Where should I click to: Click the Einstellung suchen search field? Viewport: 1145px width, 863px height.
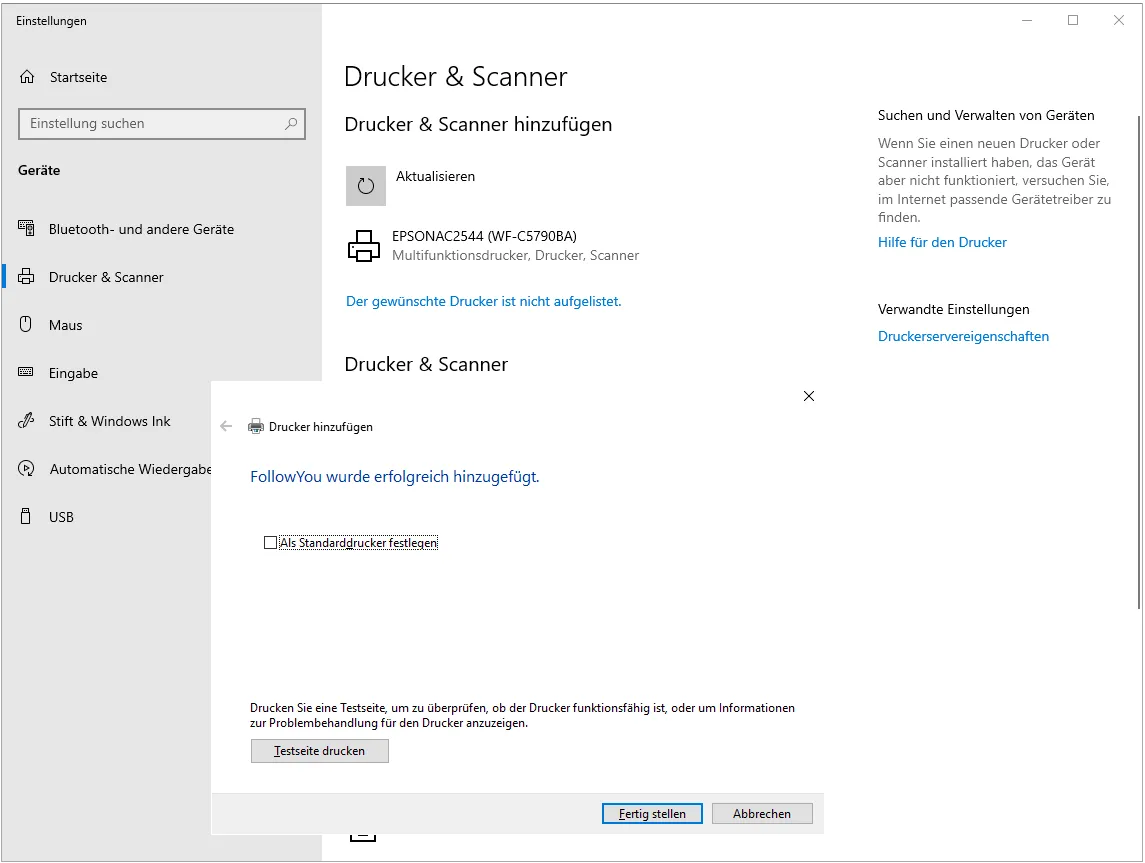coord(150,124)
